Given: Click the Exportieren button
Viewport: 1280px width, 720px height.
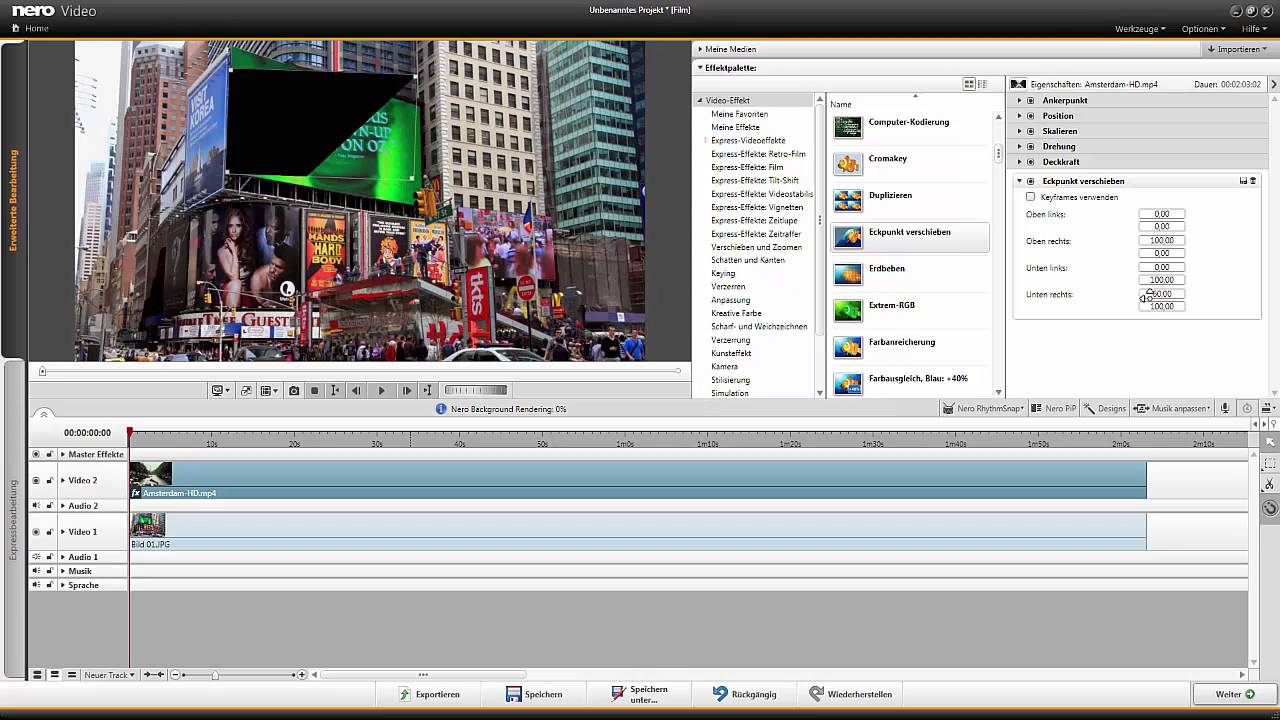Looking at the screenshot, I should 430,694.
